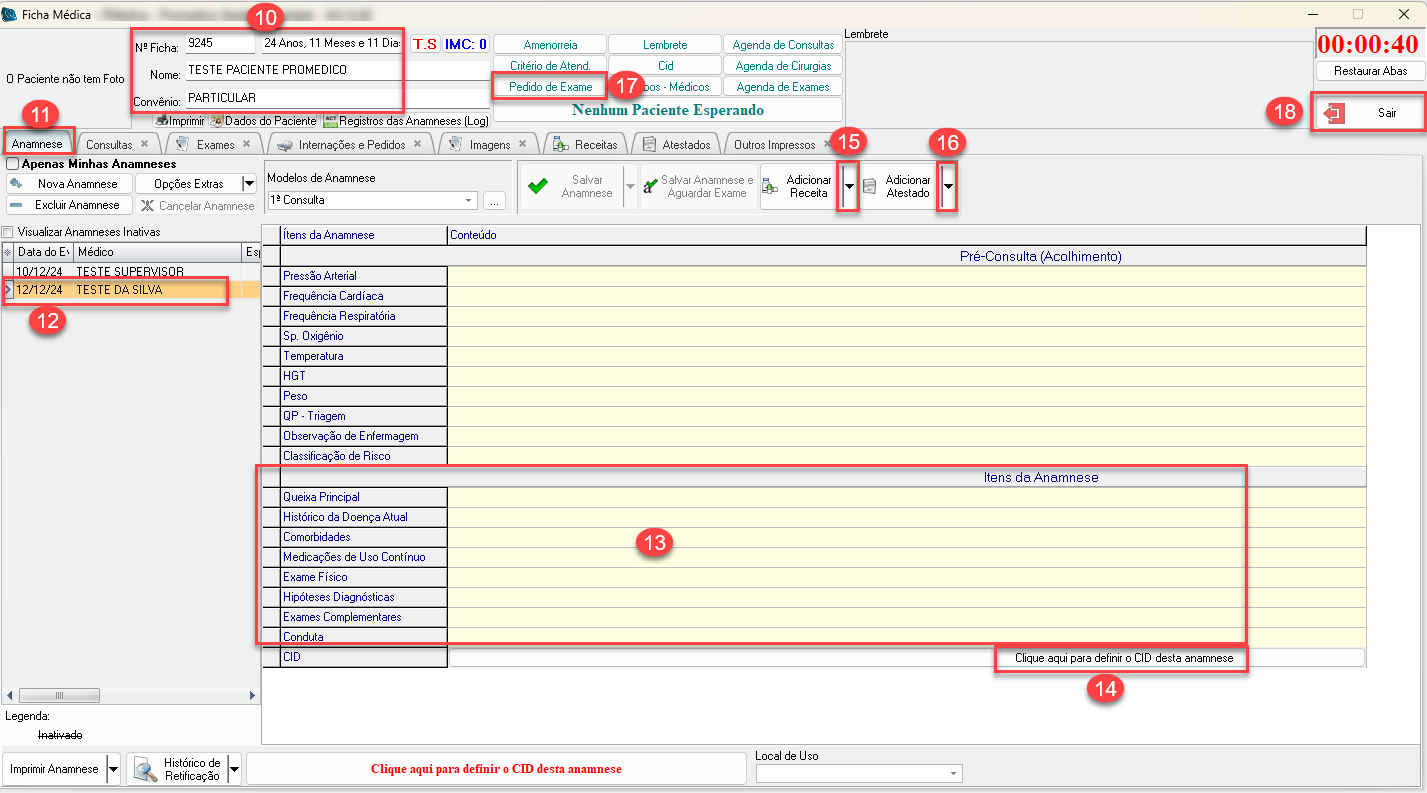This screenshot has height=793, width=1427.
Task: Open the Internações e Pedidos tab
Action: [352, 144]
